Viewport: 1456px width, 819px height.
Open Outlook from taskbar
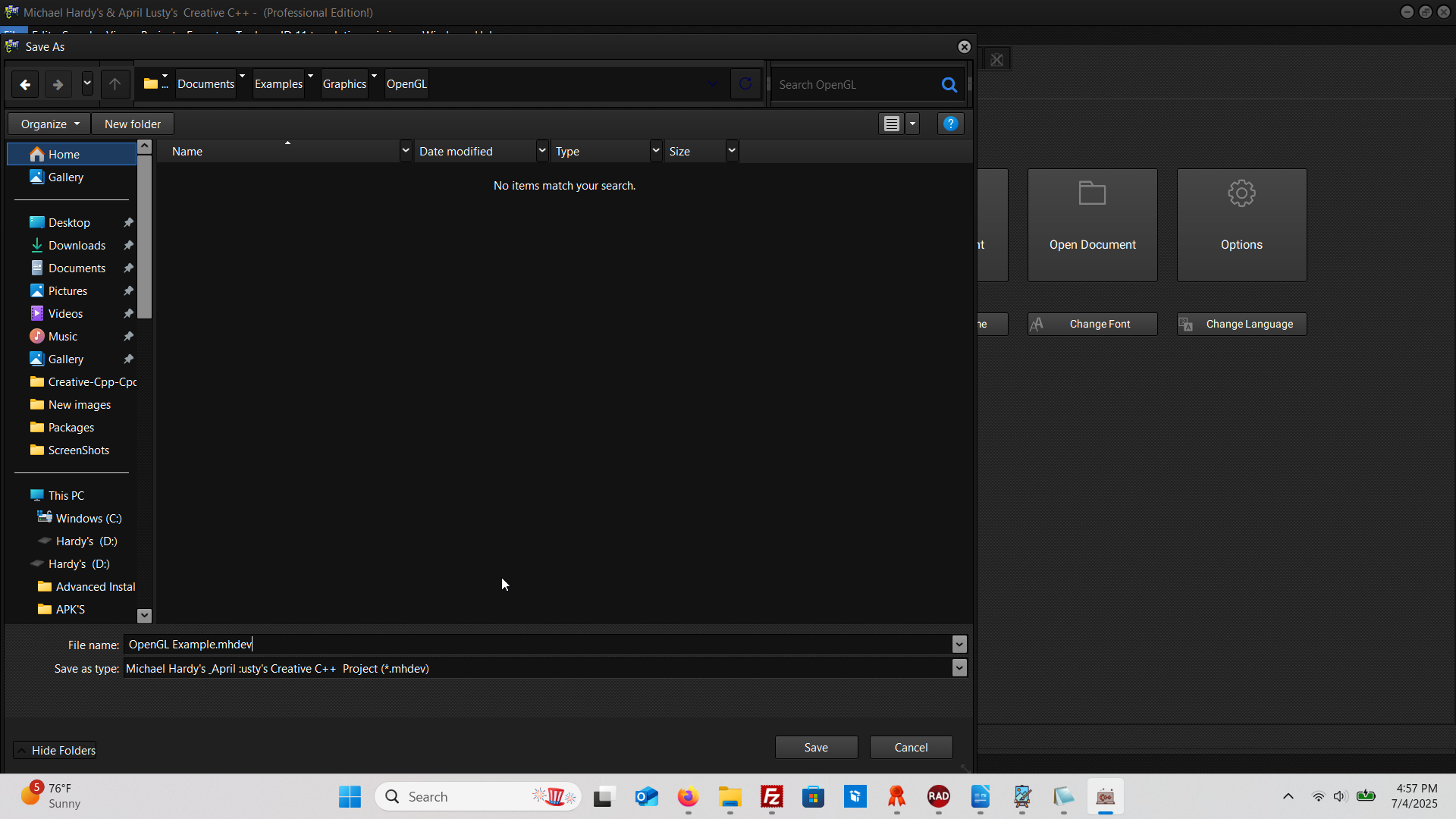pos(646,796)
